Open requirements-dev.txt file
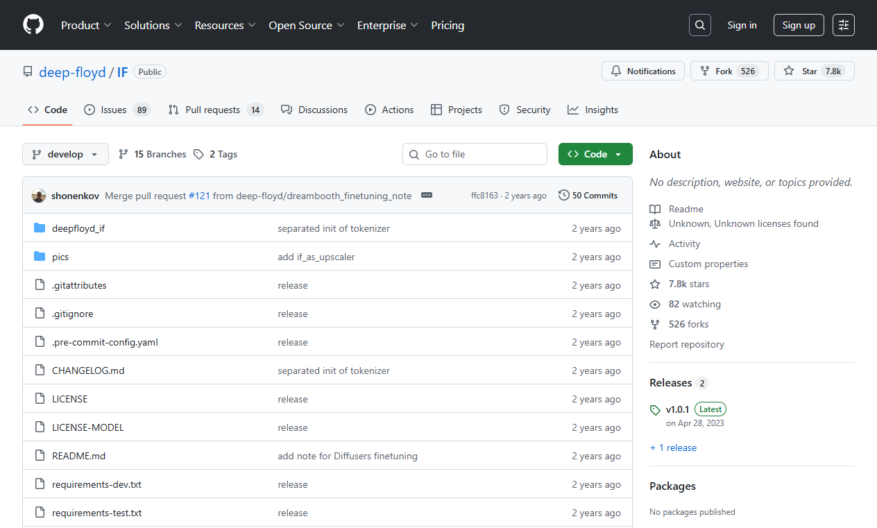The height and width of the screenshot is (528, 877). (x=97, y=484)
